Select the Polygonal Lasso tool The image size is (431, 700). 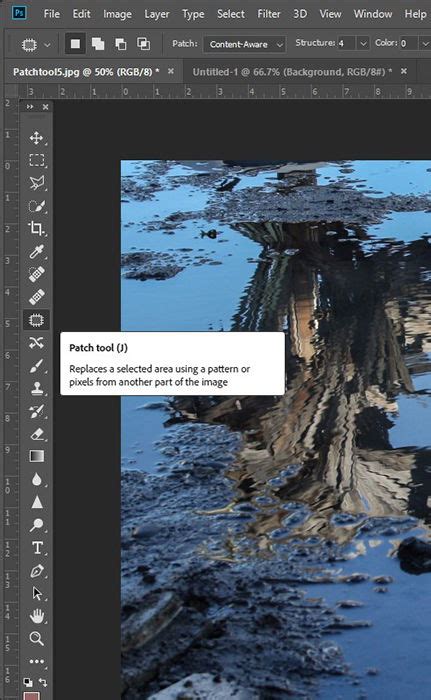[37, 183]
